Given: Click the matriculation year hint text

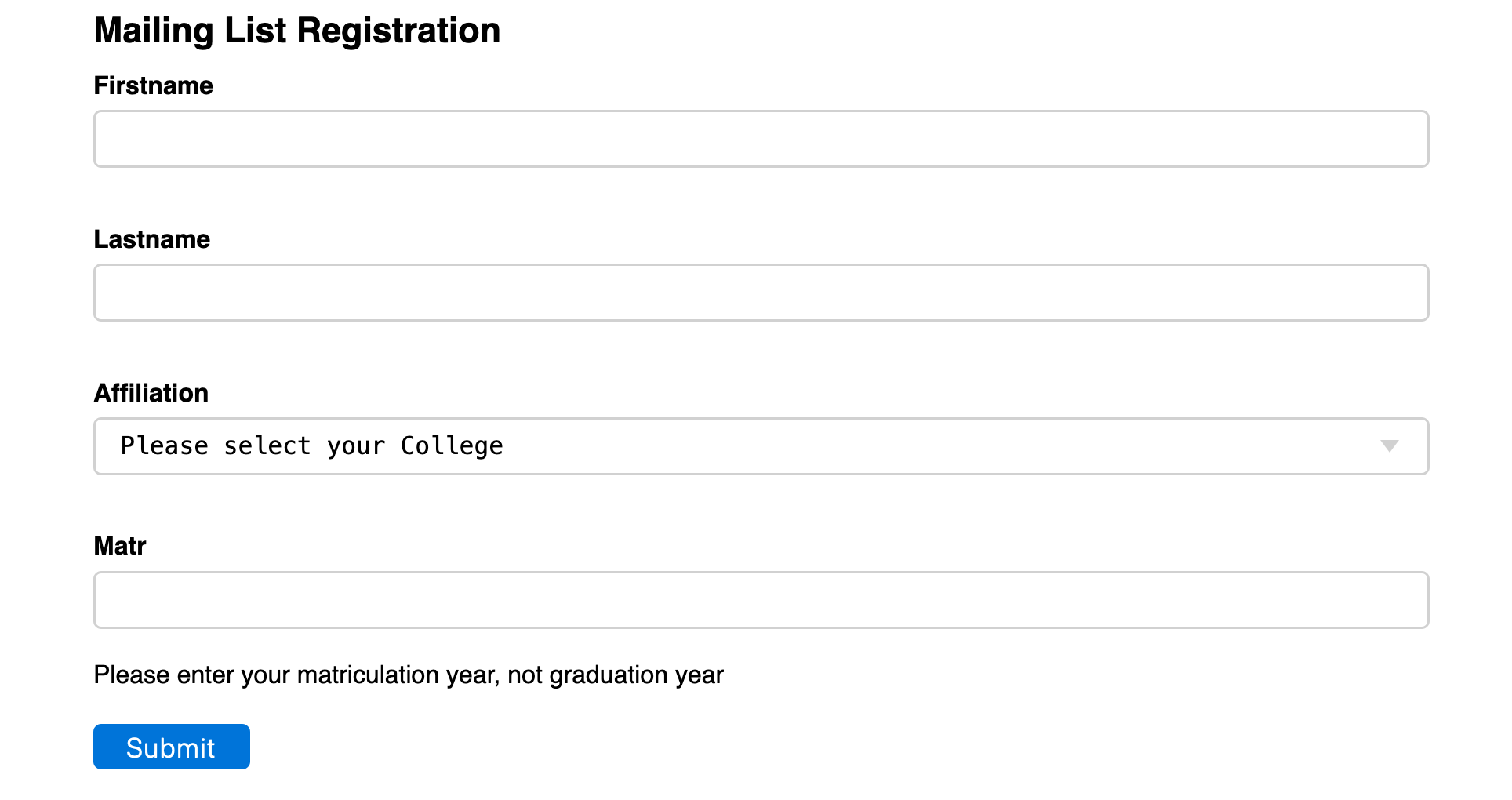Looking at the screenshot, I should click(x=409, y=675).
